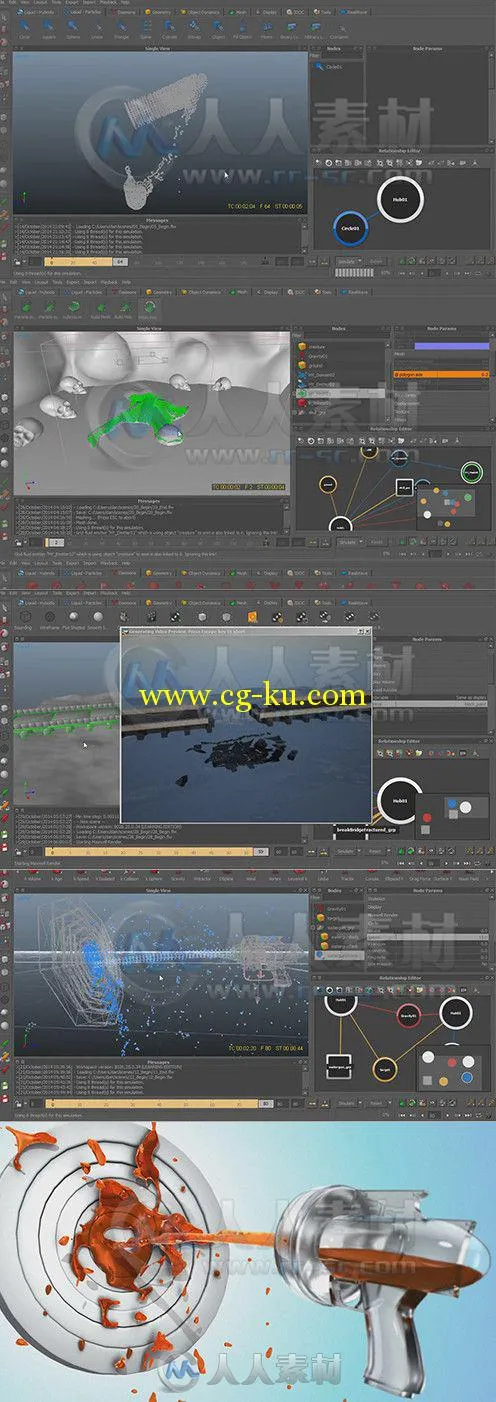Add a Drag Force daemon from shelf
The image size is (496, 1402).
pos(418,875)
